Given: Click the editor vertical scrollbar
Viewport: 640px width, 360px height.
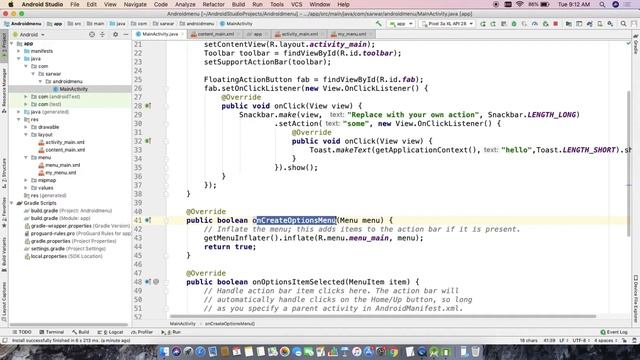Looking at the screenshot, I should (628, 163).
